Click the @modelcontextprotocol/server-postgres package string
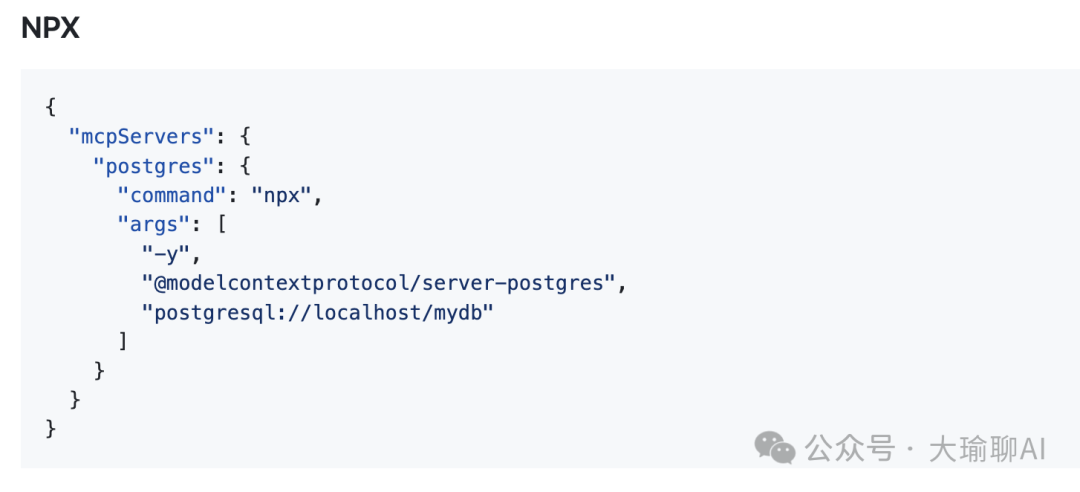The width and height of the screenshot is (1080, 492). point(378,283)
